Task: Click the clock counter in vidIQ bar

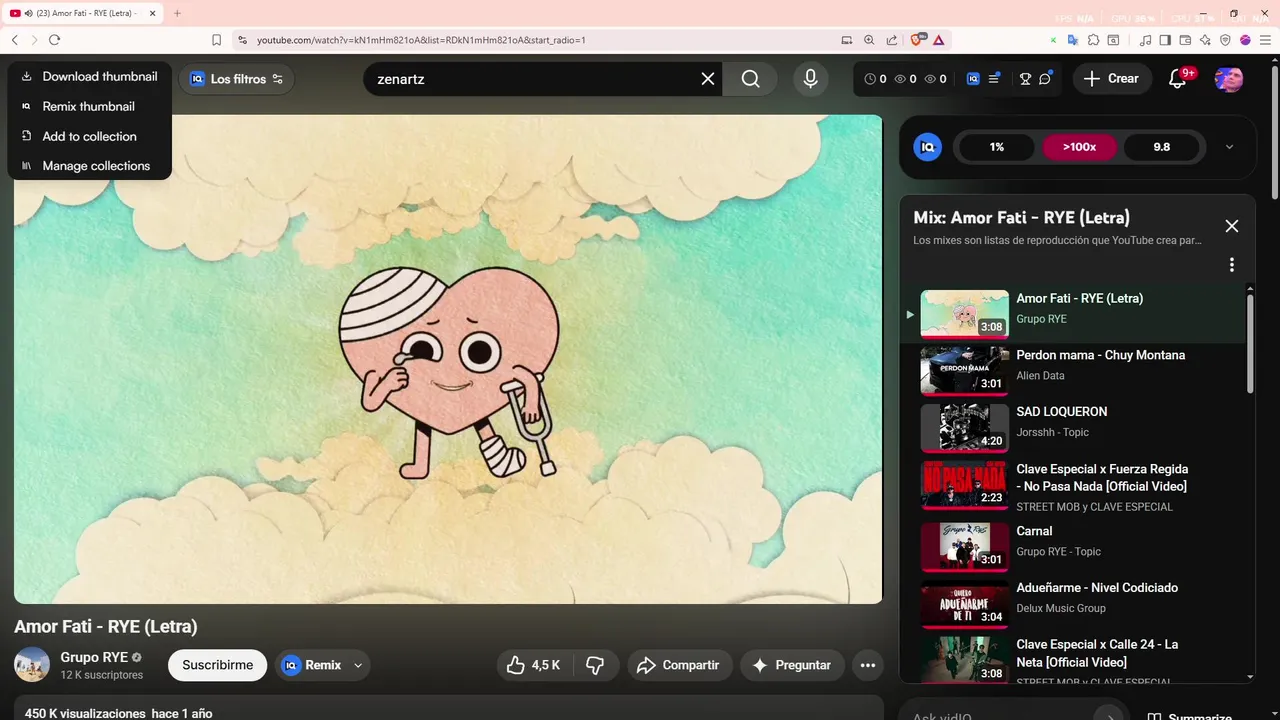Action: click(875, 79)
